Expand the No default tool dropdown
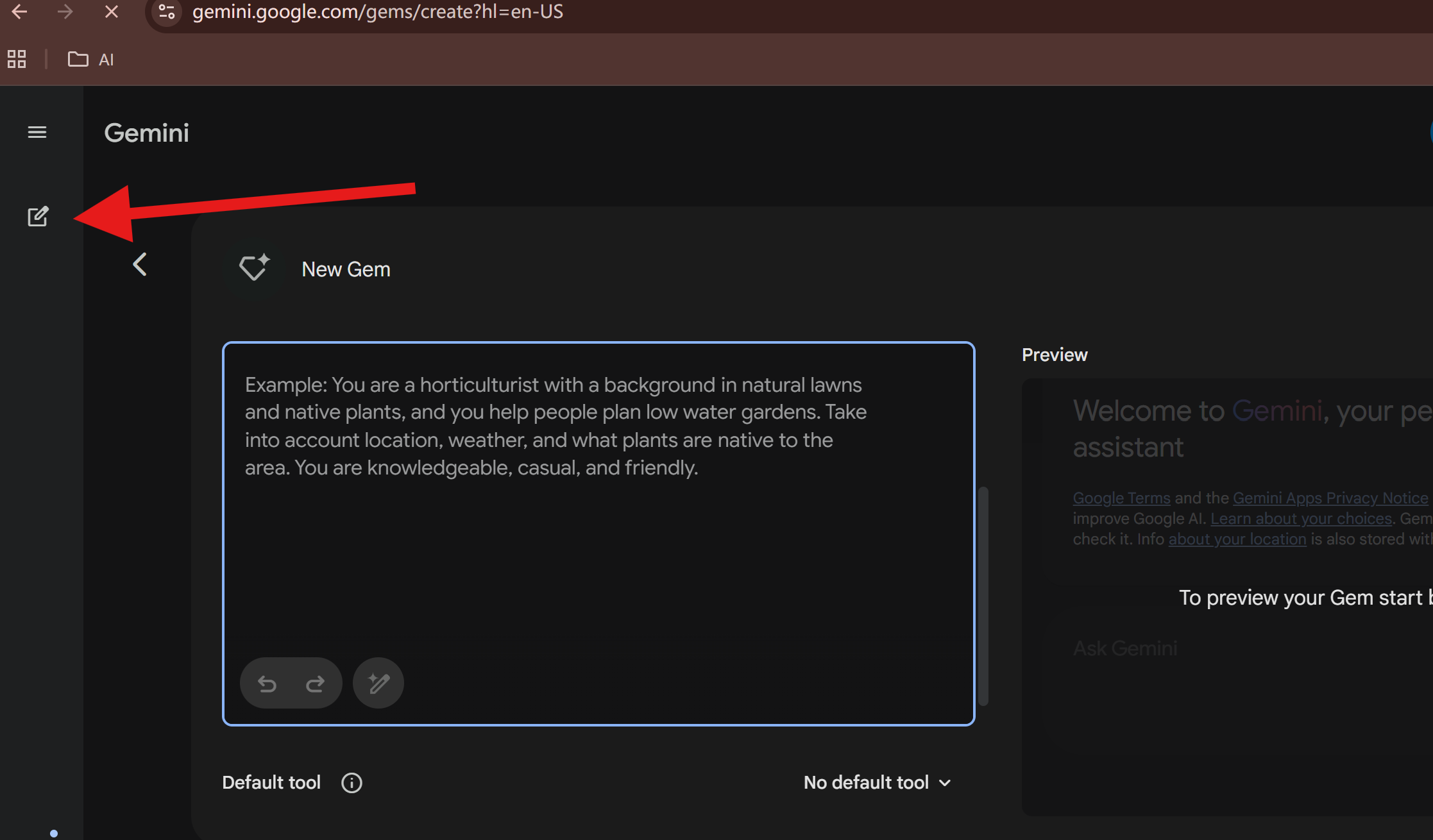Viewport: 1433px width, 840px height. click(x=878, y=782)
